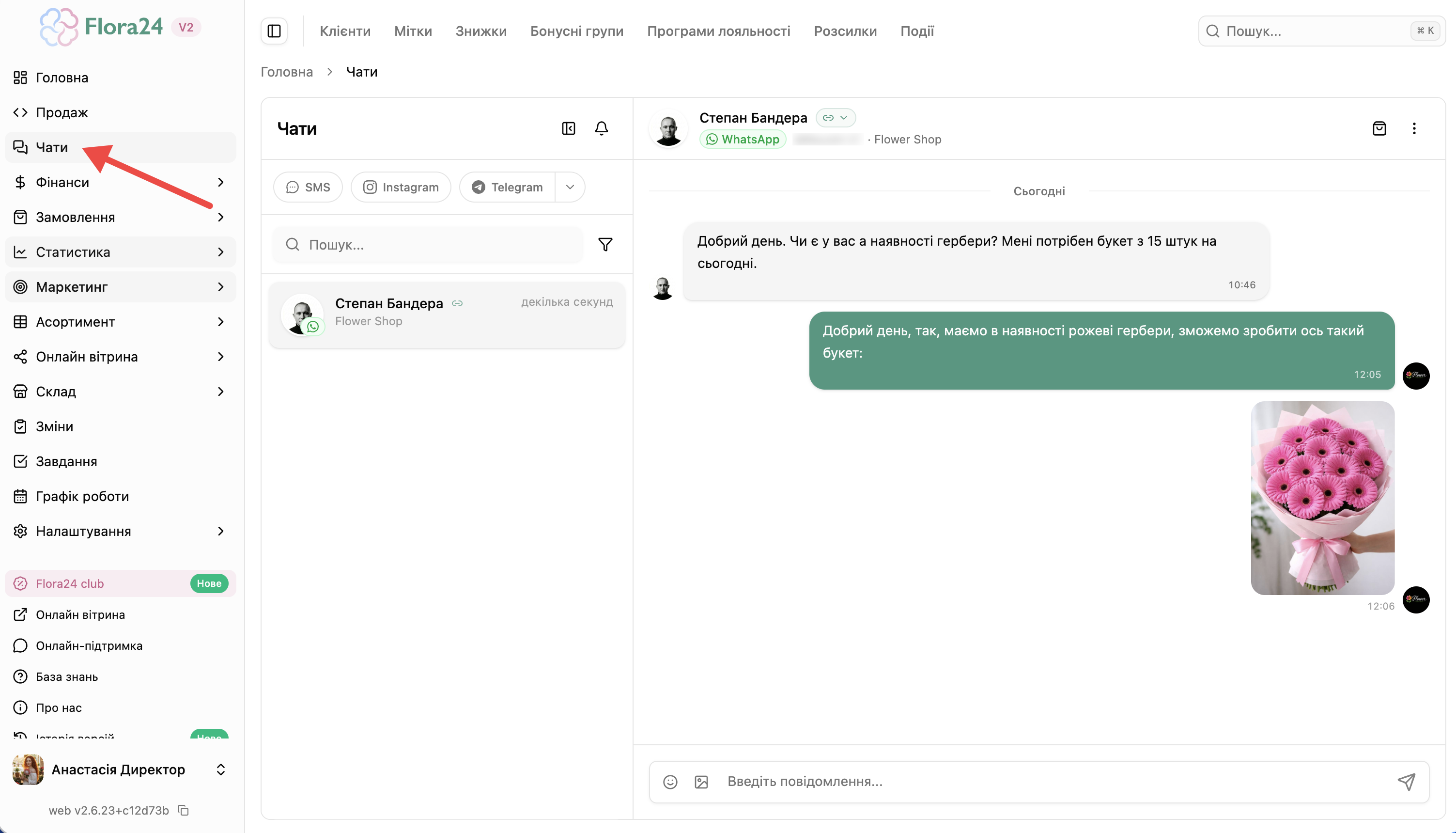The width and height of the screenshot is (1456, 833).
Task: Open Онлайн-підтримка
Action: click(120, 646)
